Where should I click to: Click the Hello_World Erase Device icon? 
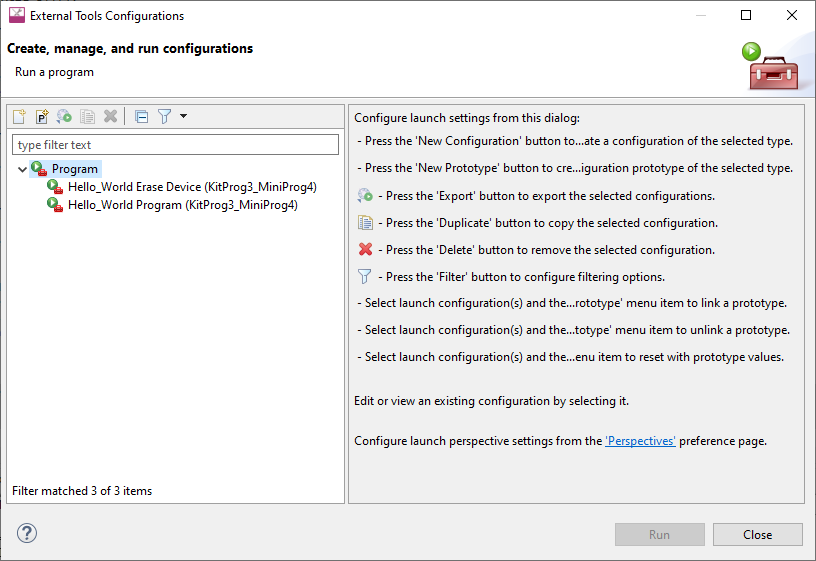pos(55,187)
